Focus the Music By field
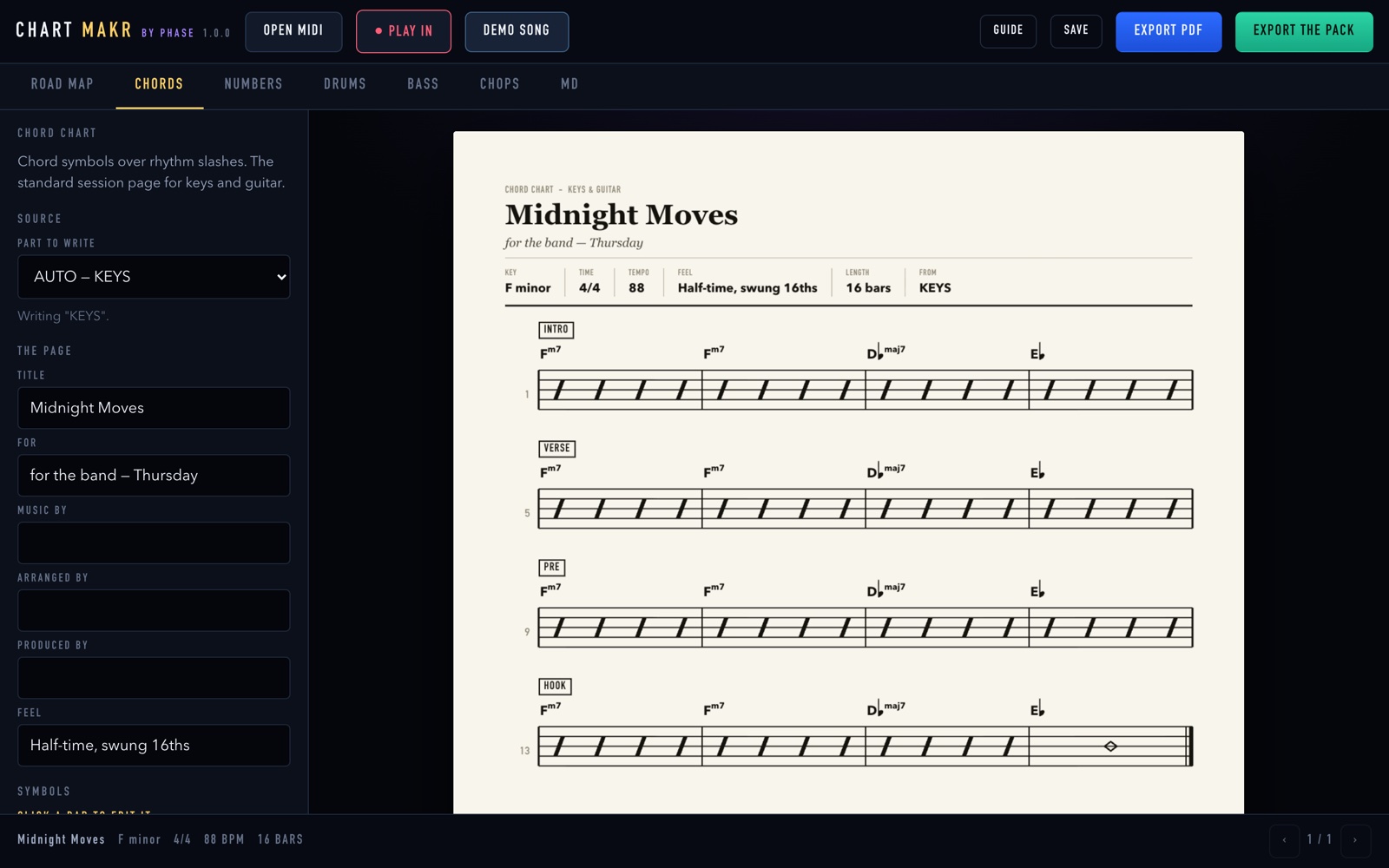Image resolution: width=1389 pixels, height=868 pixels. (x=154, y=543)
